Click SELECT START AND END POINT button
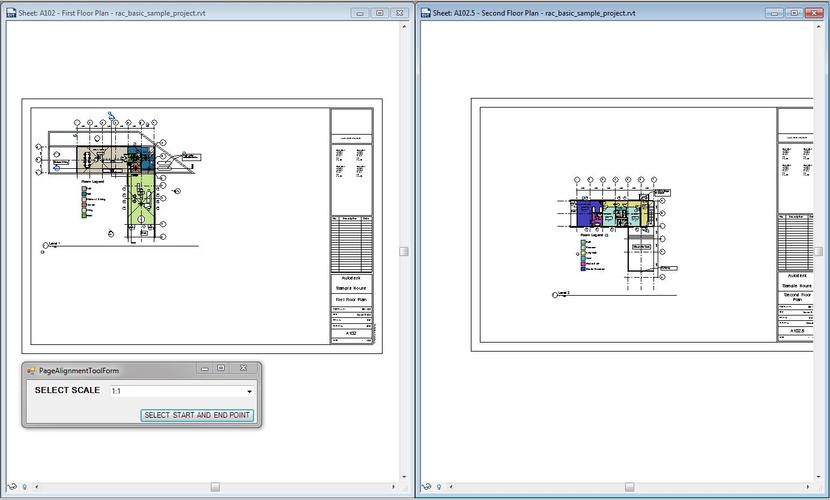The image size is (830, 500). (x=197, y=415)
